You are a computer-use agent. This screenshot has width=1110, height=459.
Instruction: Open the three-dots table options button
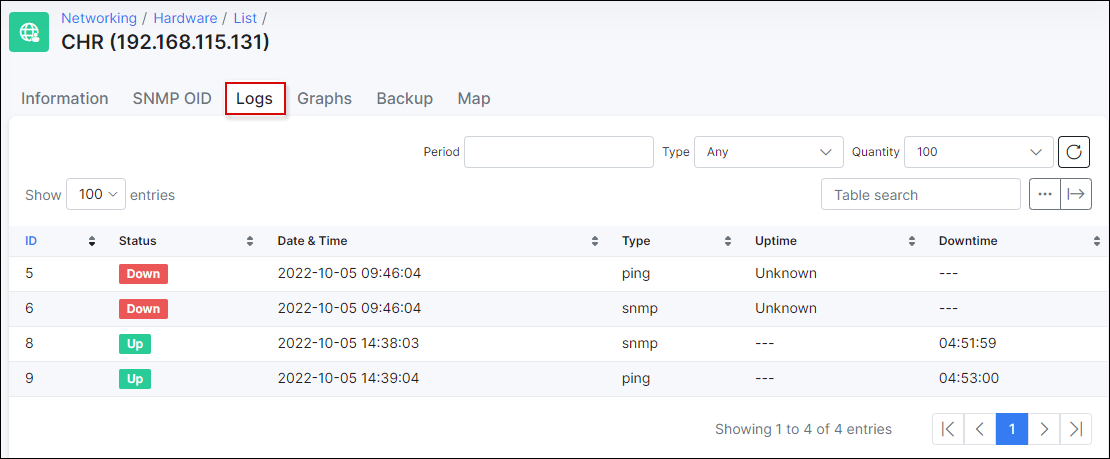(1045, 194)
